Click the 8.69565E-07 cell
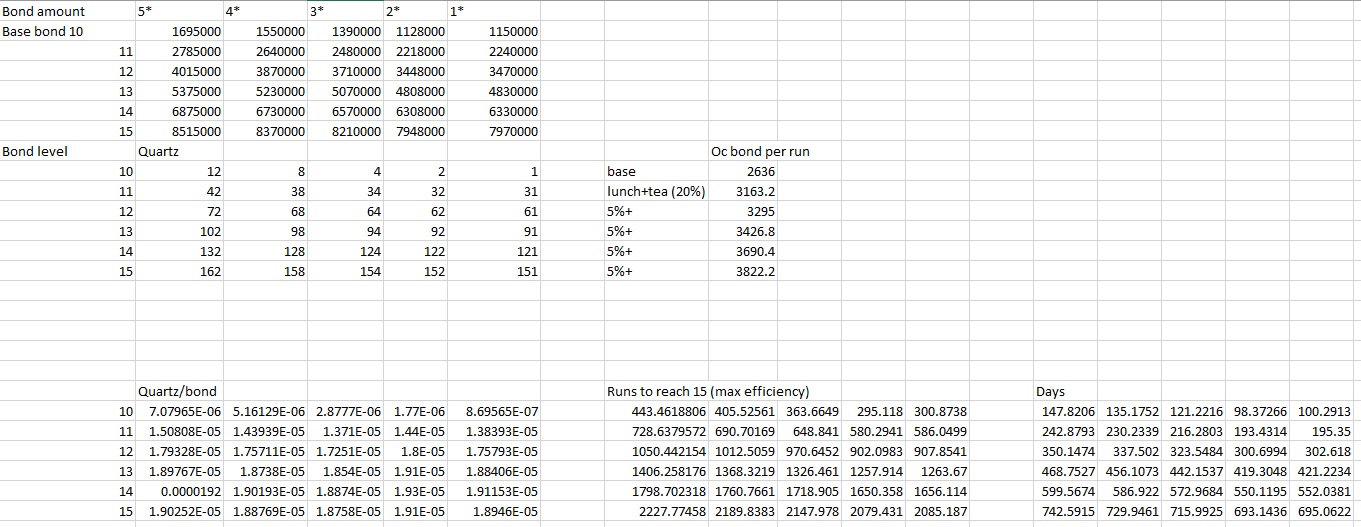 (494, 411)
